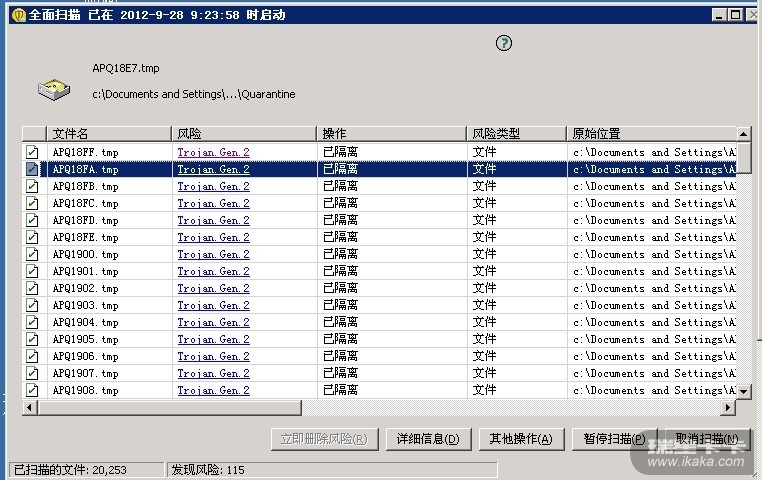Click the quarantine drive scanning icon
This screenshot has height=480, width=762.
click(x=54, y=89)
